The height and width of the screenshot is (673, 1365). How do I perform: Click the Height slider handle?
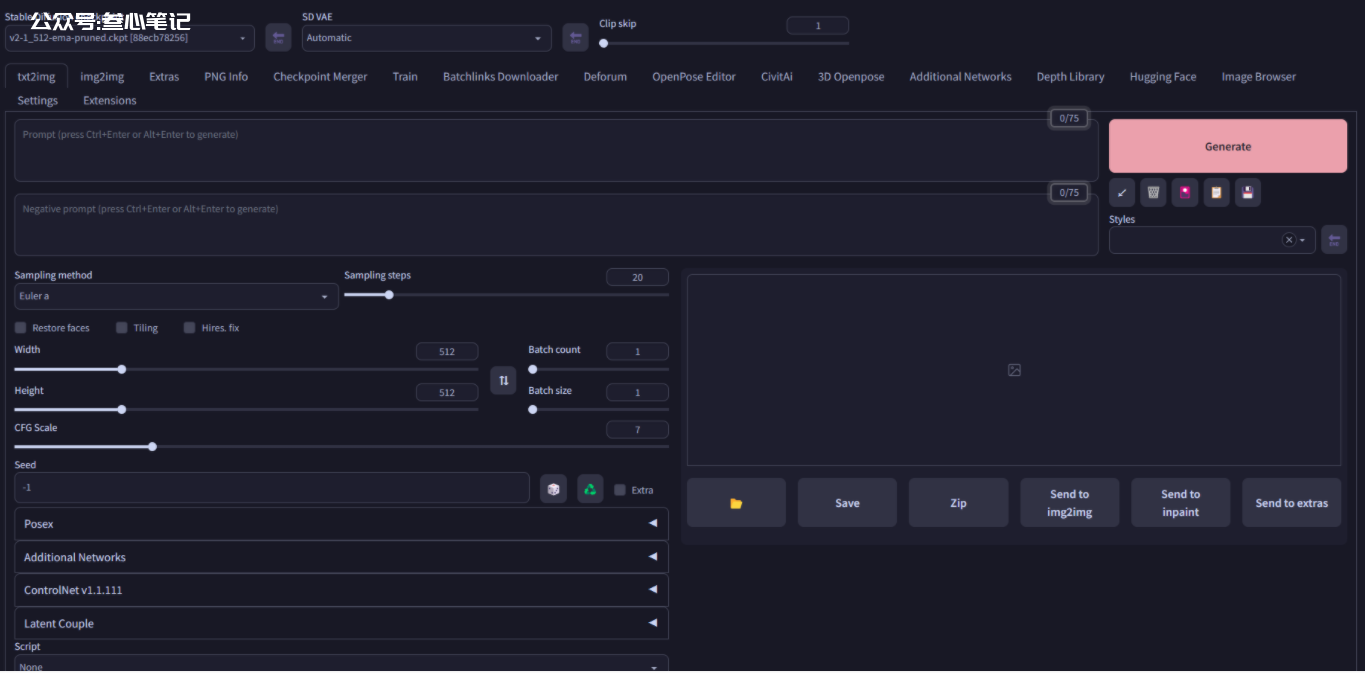(122, 409)
